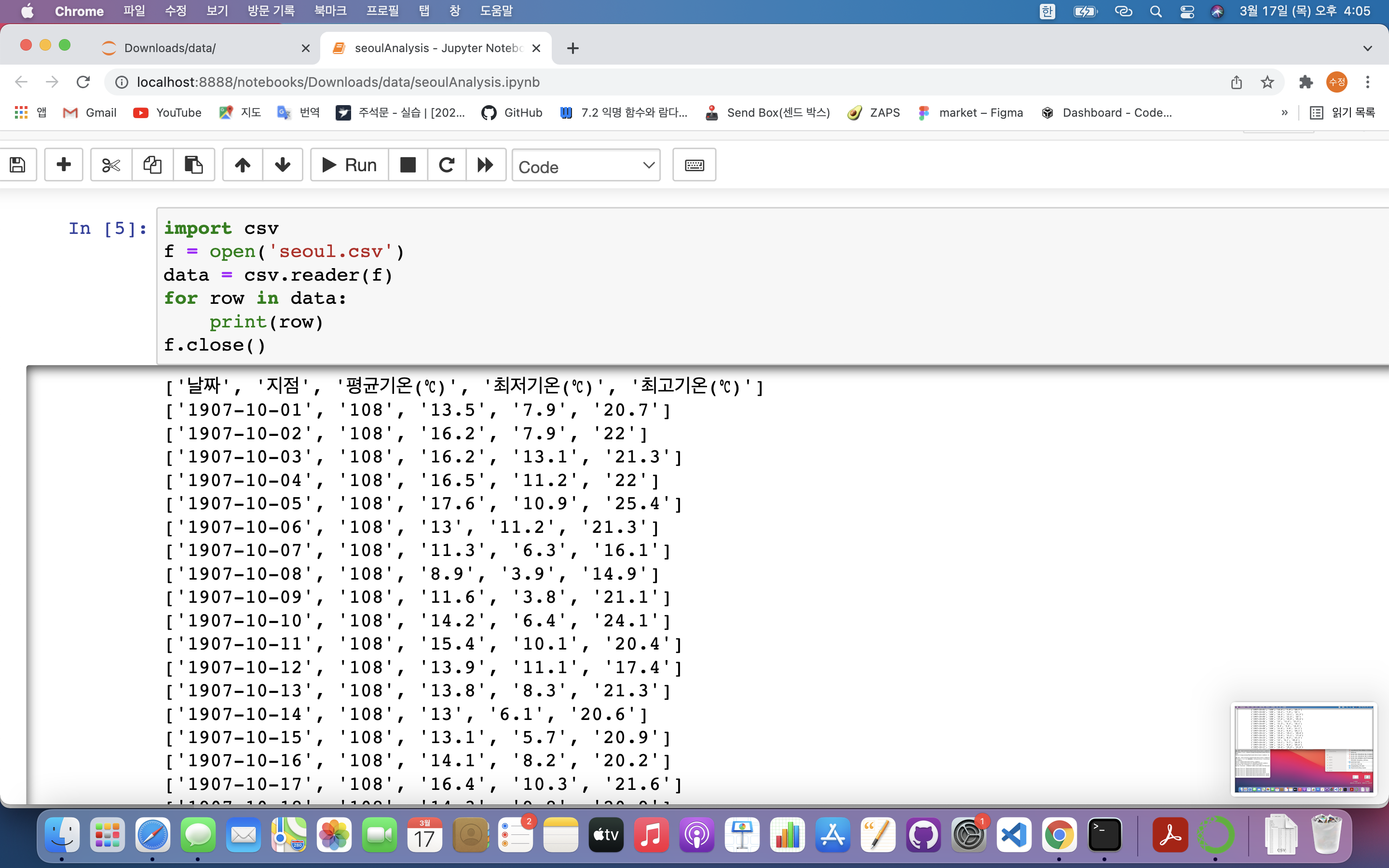Click the screenshot preview thumbnail
This screenshot has width=1389, height=868.
[1304, 748]
